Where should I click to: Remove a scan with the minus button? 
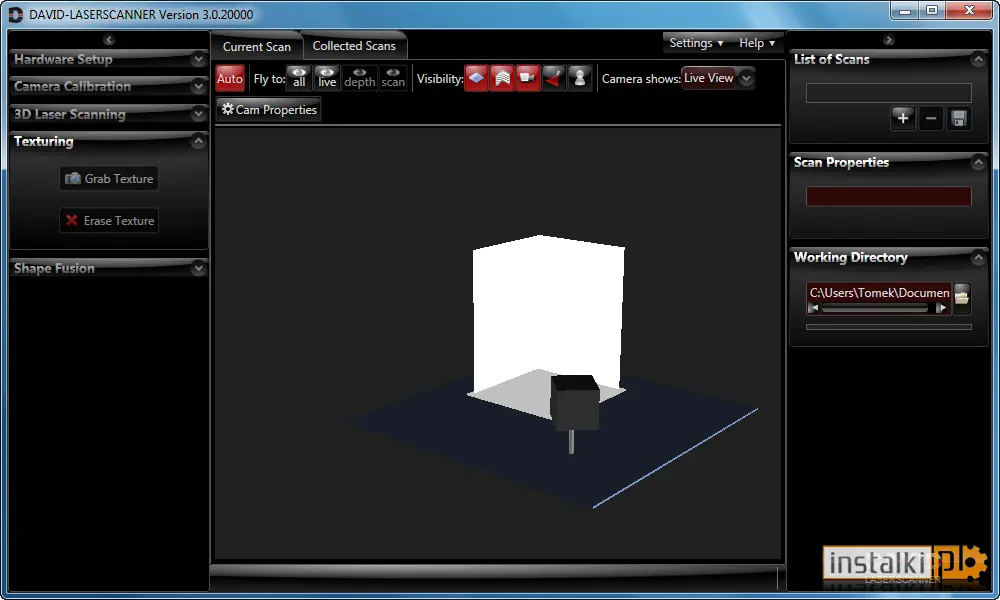click(930, 118)
